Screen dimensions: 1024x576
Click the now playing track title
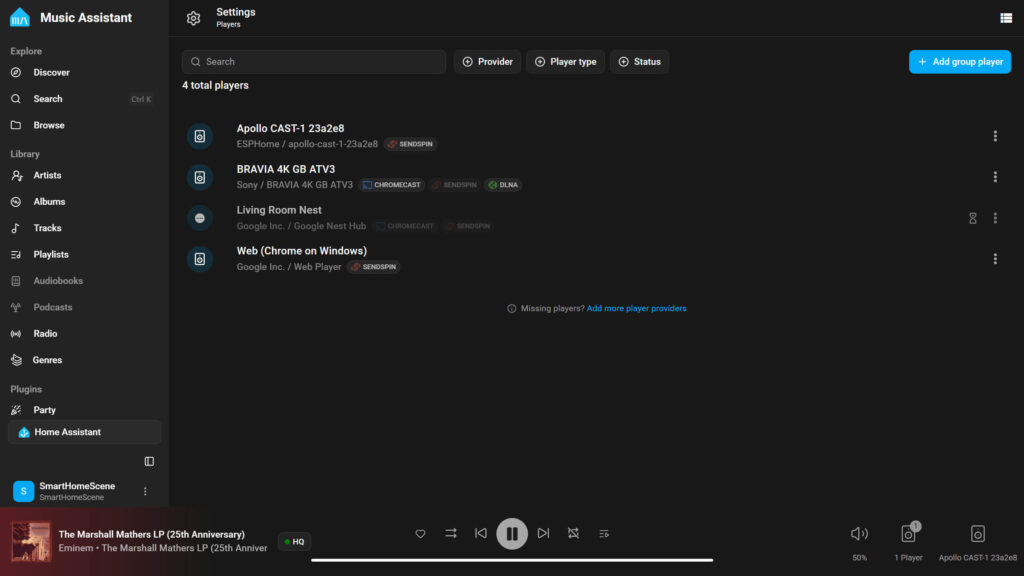click(152, 534)
